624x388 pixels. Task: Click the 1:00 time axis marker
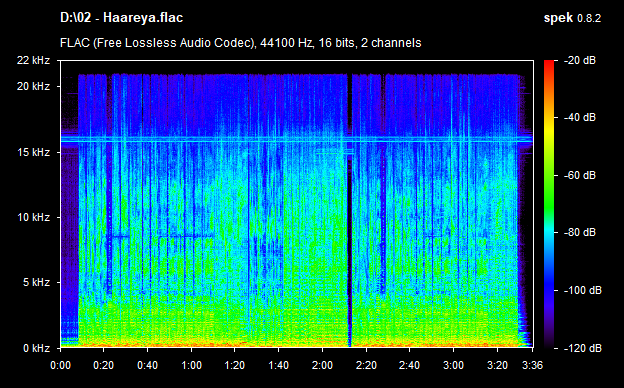(191, 365)
